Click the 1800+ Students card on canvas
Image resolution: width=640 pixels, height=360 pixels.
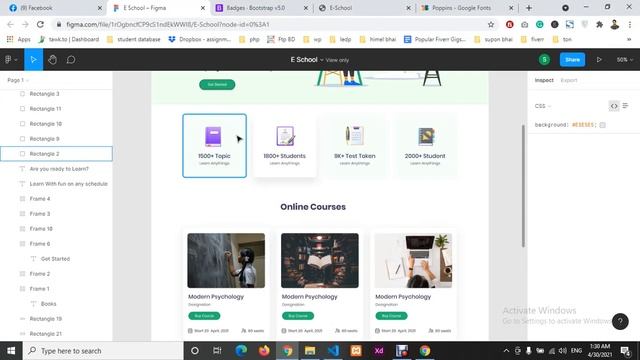284,146
